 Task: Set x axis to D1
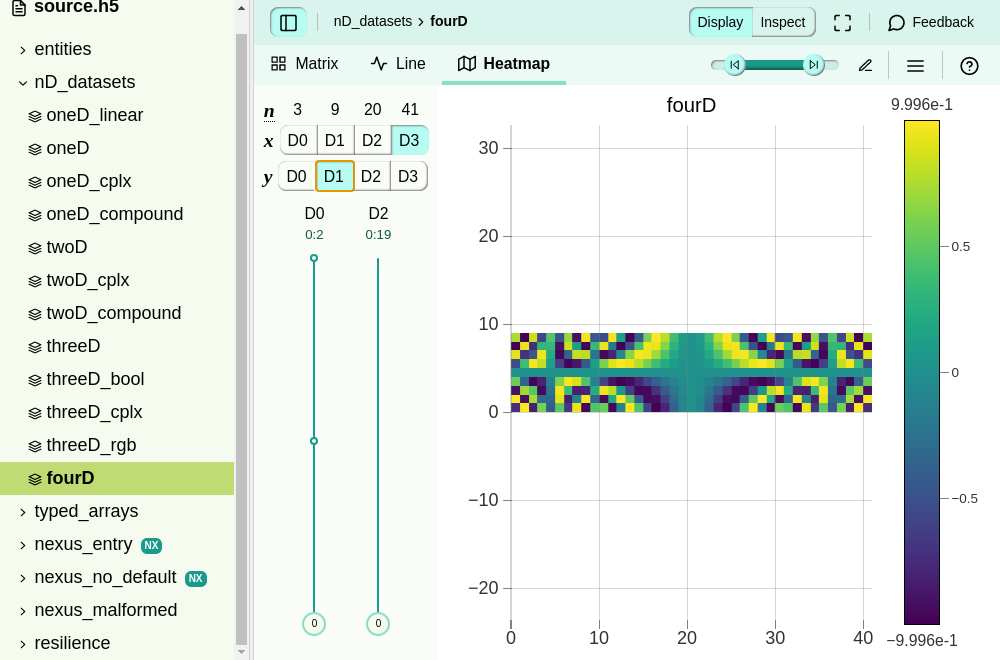pyautogui.click(x=335, y=140)
